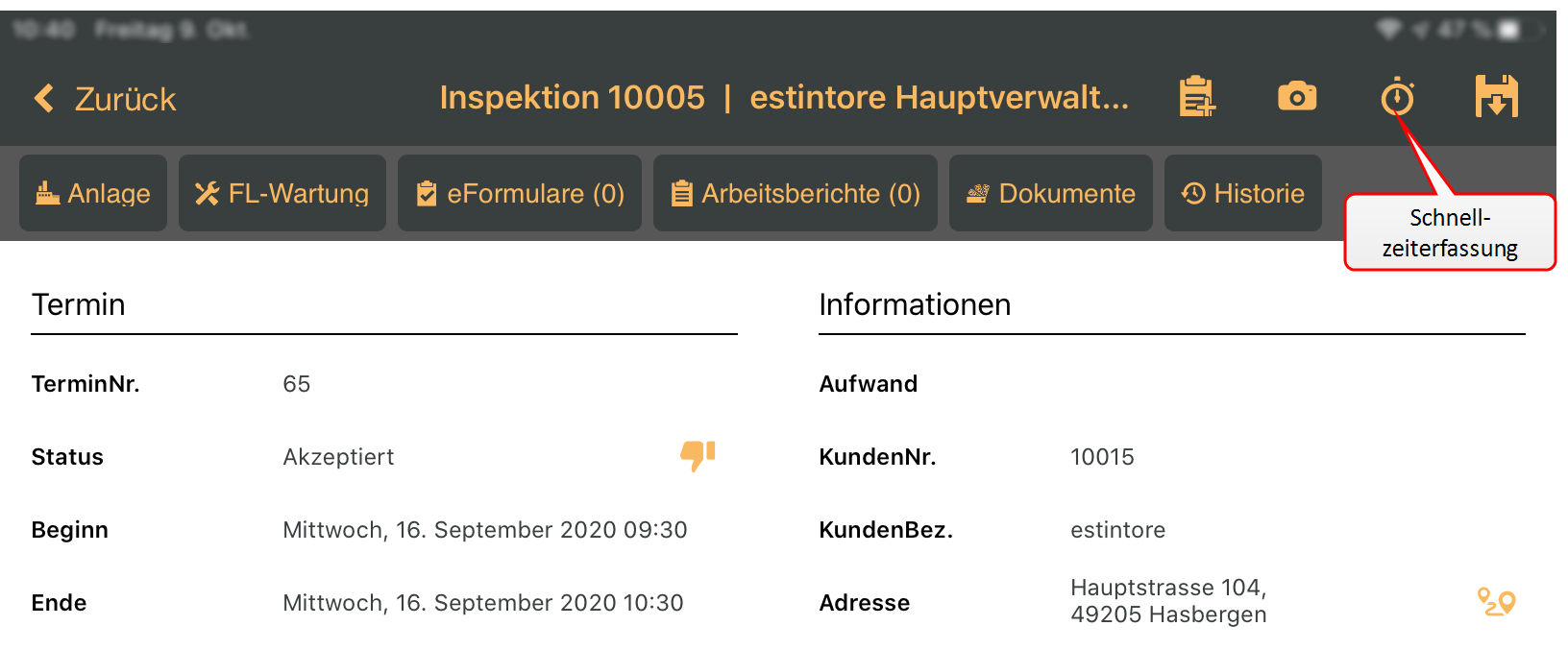Switch to the FL-Wartung tab
This screenshot has height=650, width=1568.
click(x=282, y=193)
